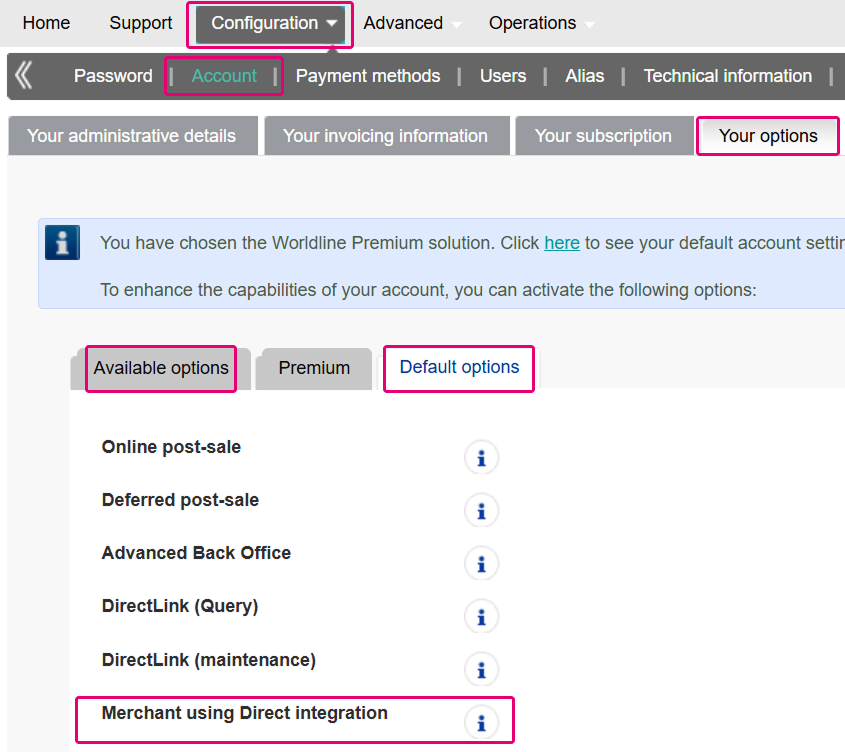The image size is (845, 752).
Task: Collapse menu with double chevron icon
Action: (24, 76)
